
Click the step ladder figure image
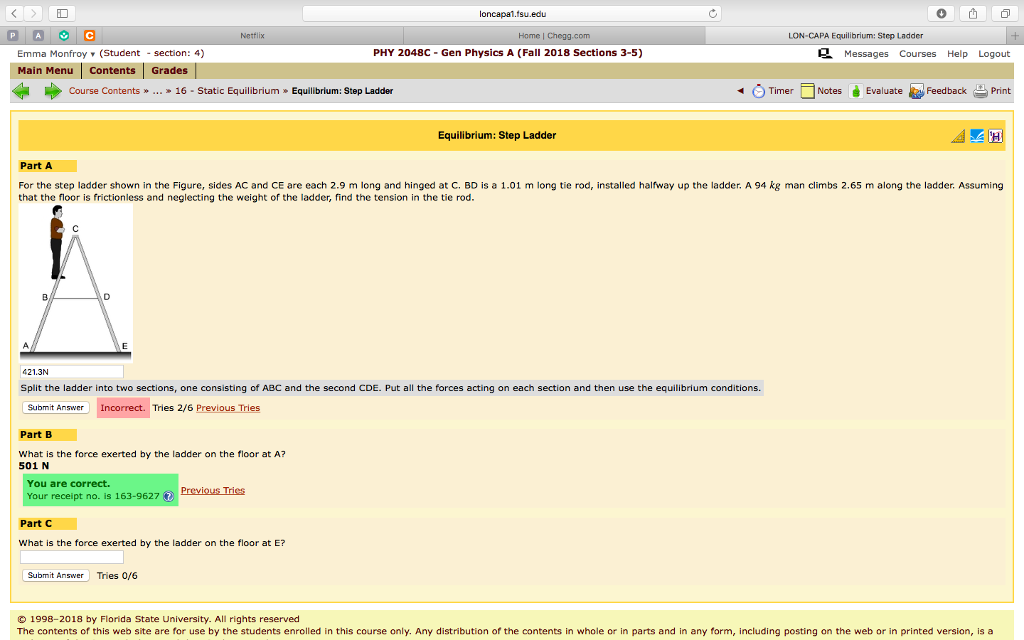click(76, 282)
